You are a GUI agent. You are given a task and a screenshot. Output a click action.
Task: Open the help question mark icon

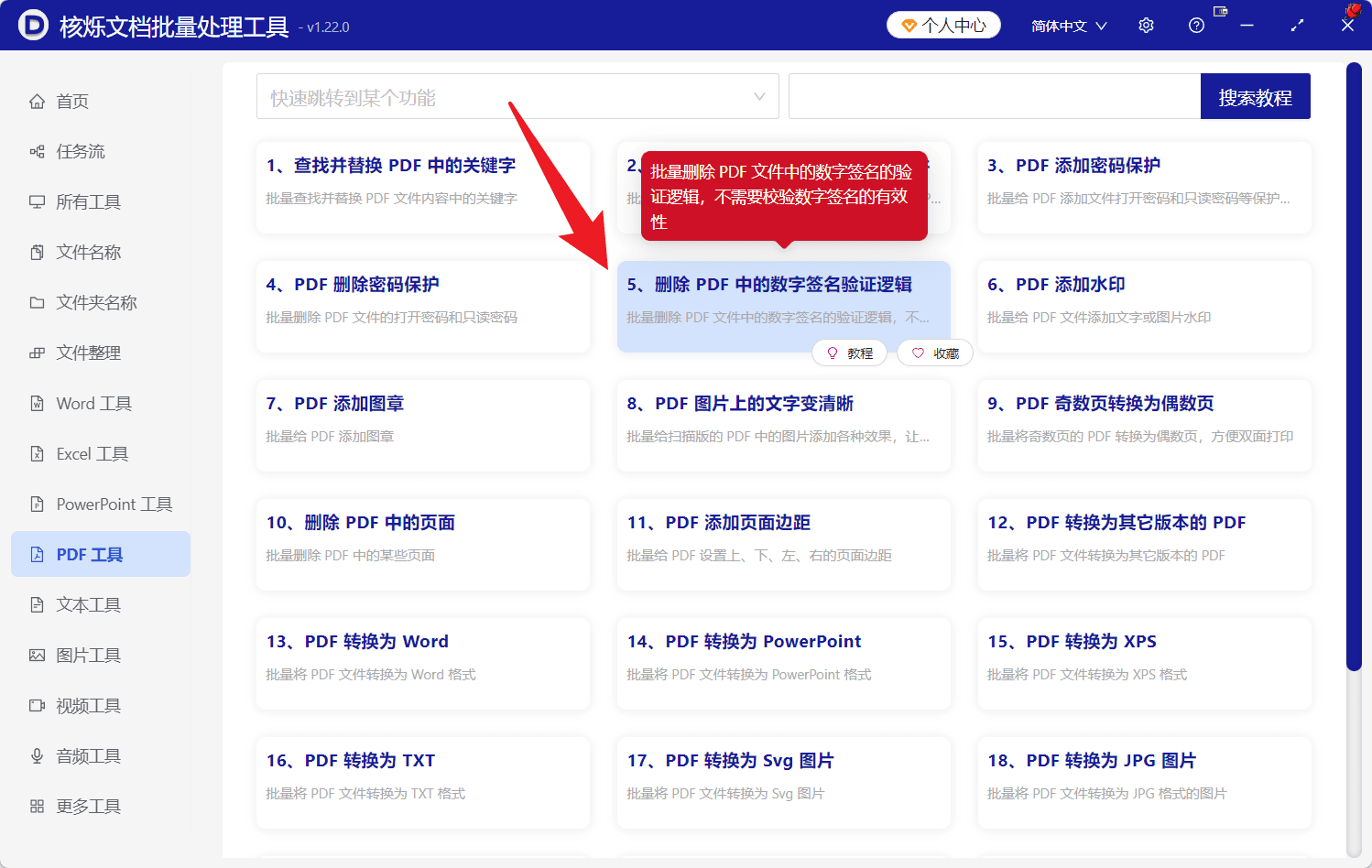(1196, 26)
